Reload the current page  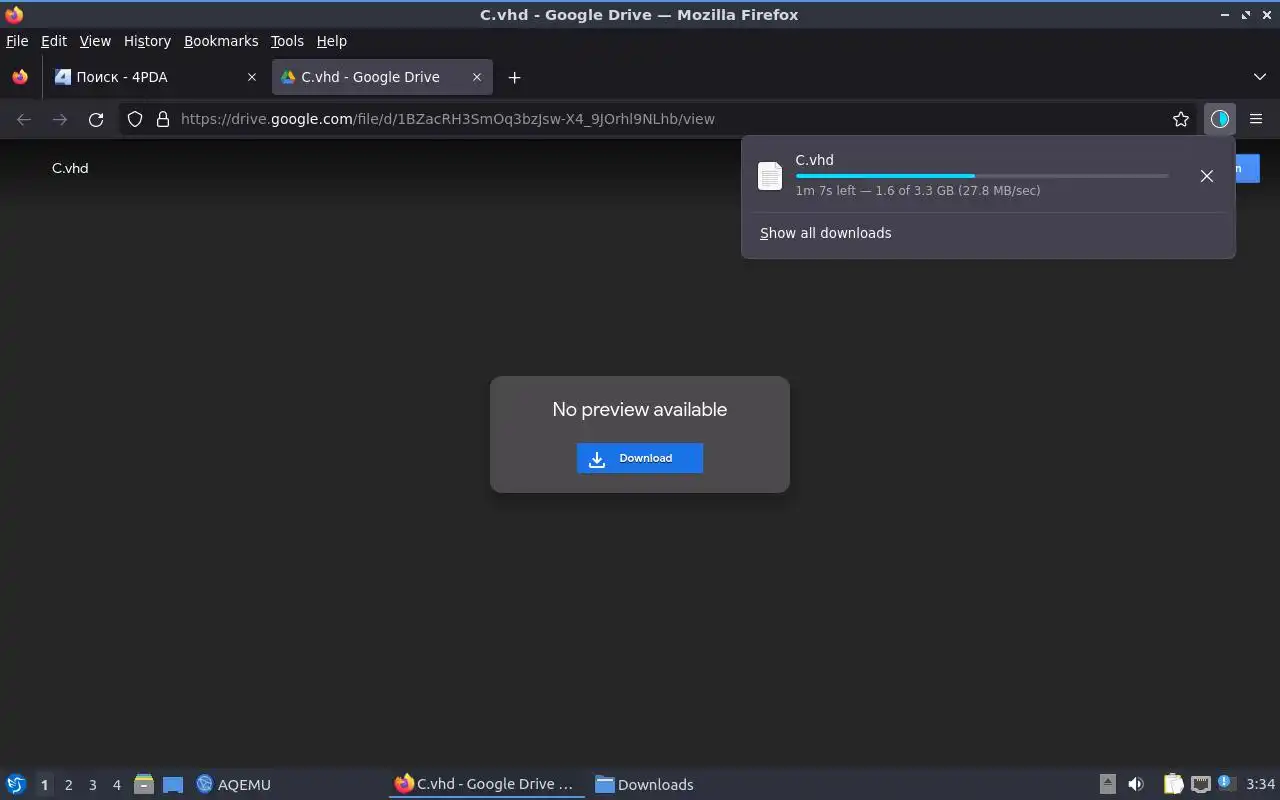click(x=96, y=119)
